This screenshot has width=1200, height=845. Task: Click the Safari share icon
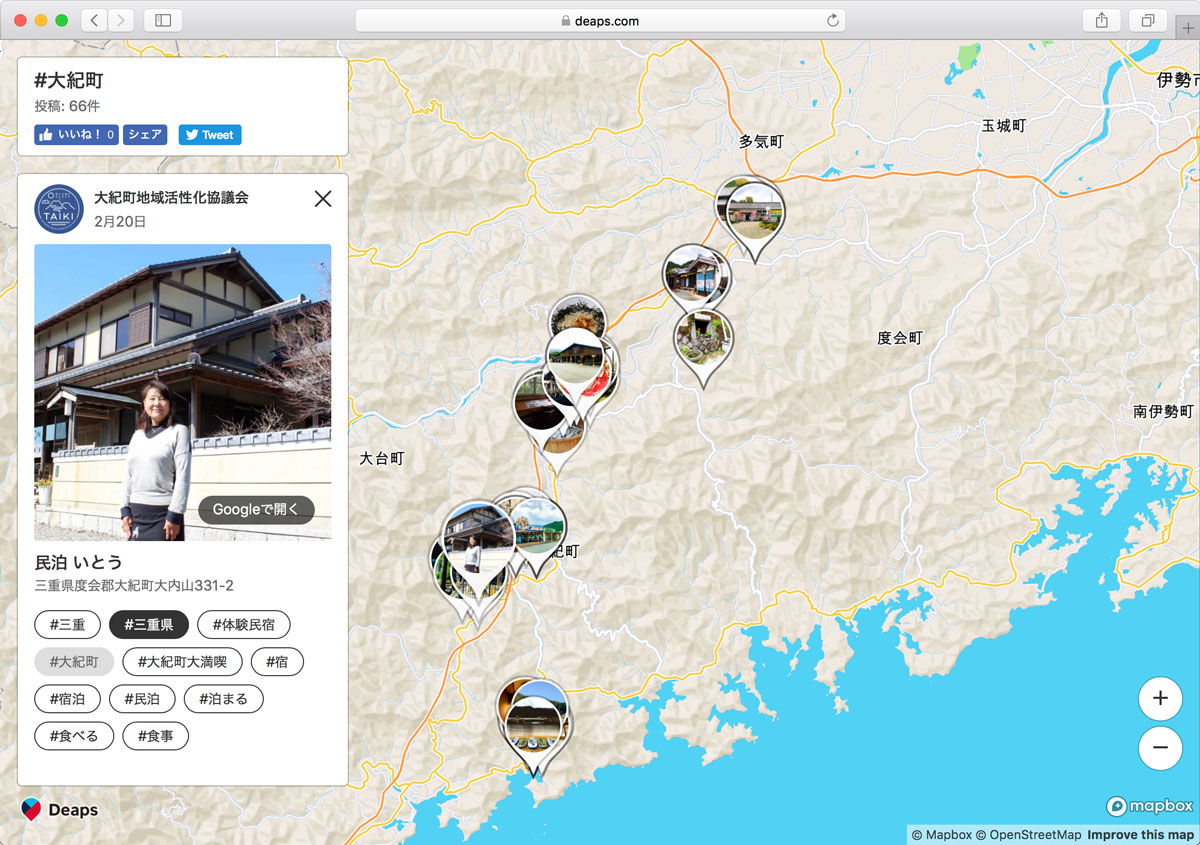[x=1101, y=20]
